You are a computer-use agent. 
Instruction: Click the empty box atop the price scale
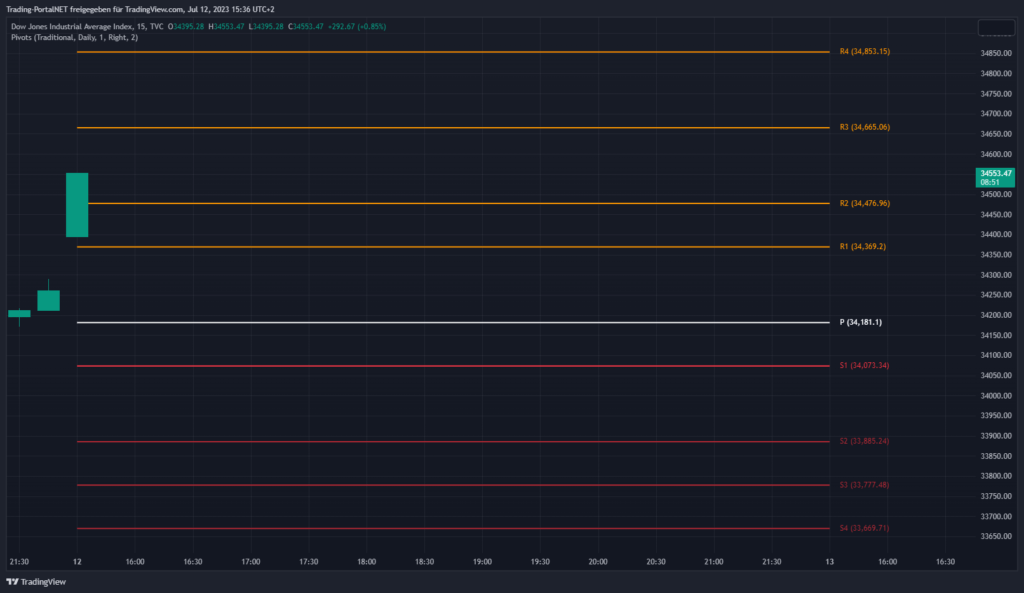pyautogui.click(x=995, y=29)
